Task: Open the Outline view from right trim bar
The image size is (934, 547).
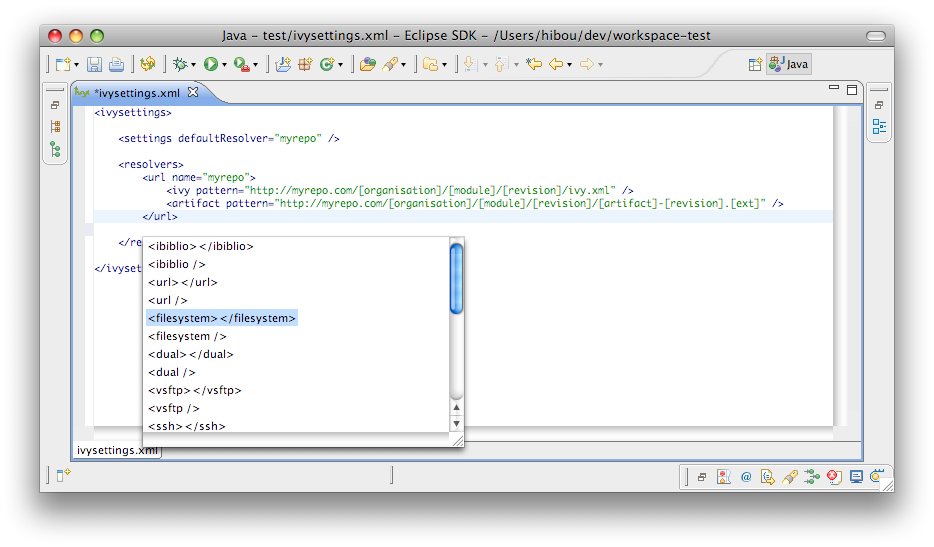Action: click(879, 126)
